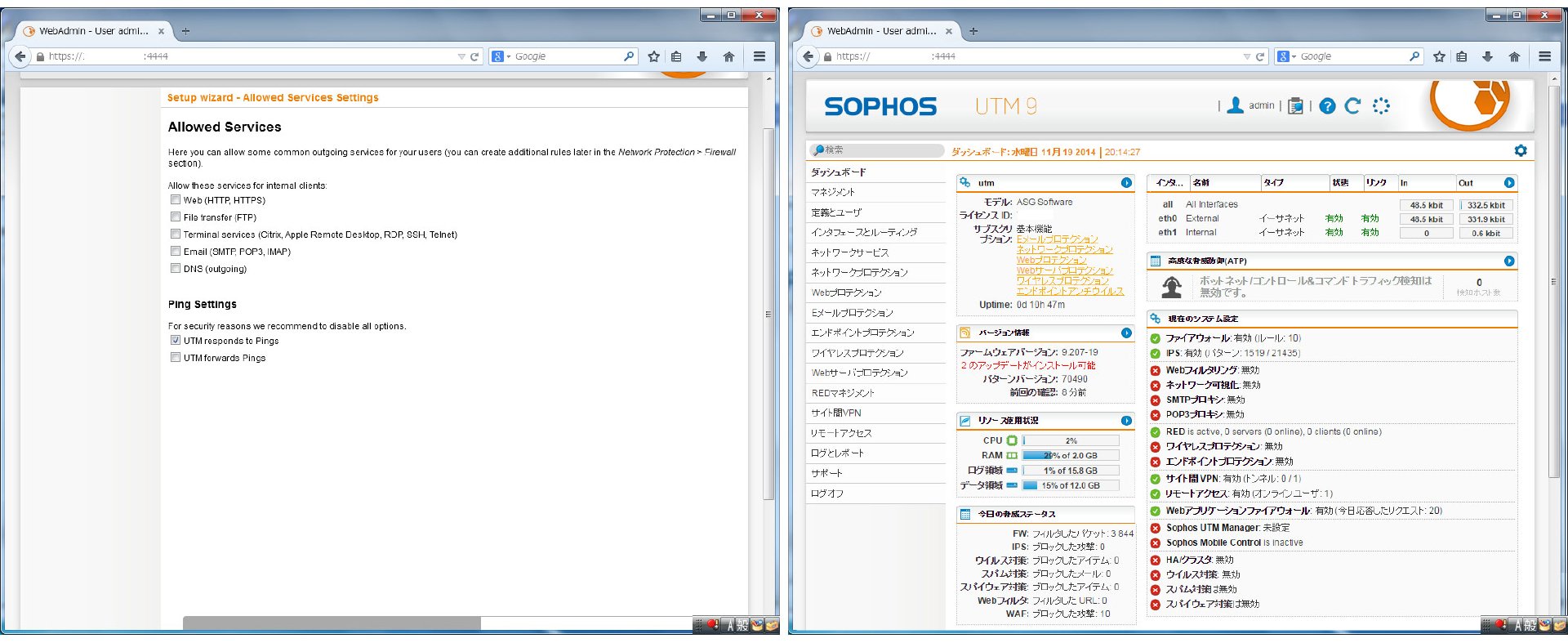Check UTM forwards Pings
Viewport: 1568px width, 643px height.
(176, 357)
